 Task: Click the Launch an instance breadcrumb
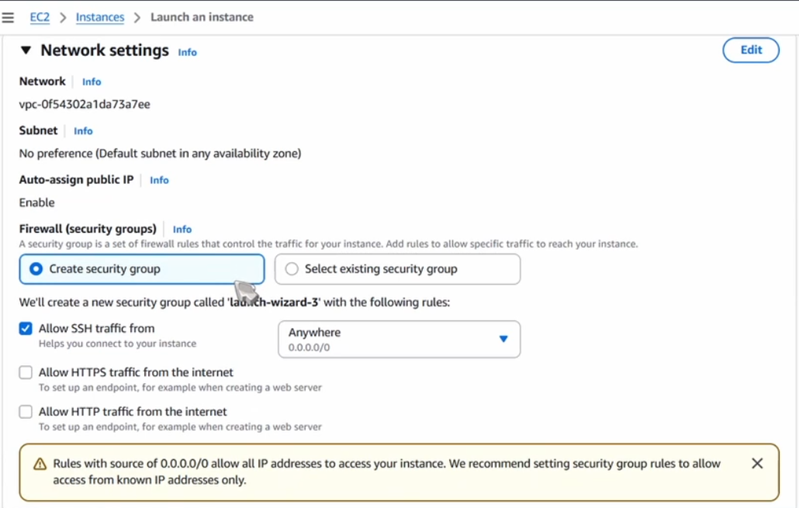201,17
